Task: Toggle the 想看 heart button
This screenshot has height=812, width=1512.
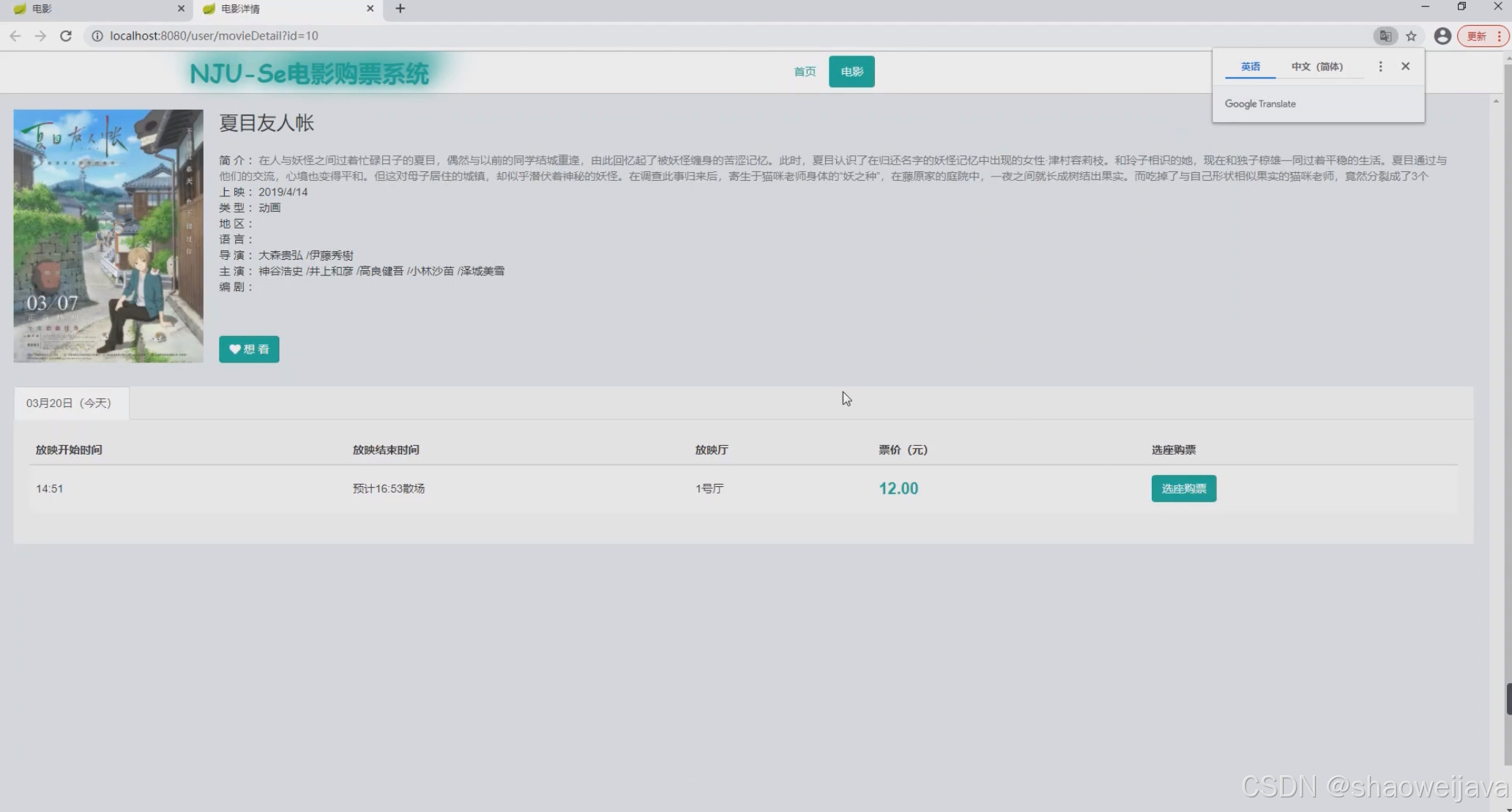Action: point(249,349)
